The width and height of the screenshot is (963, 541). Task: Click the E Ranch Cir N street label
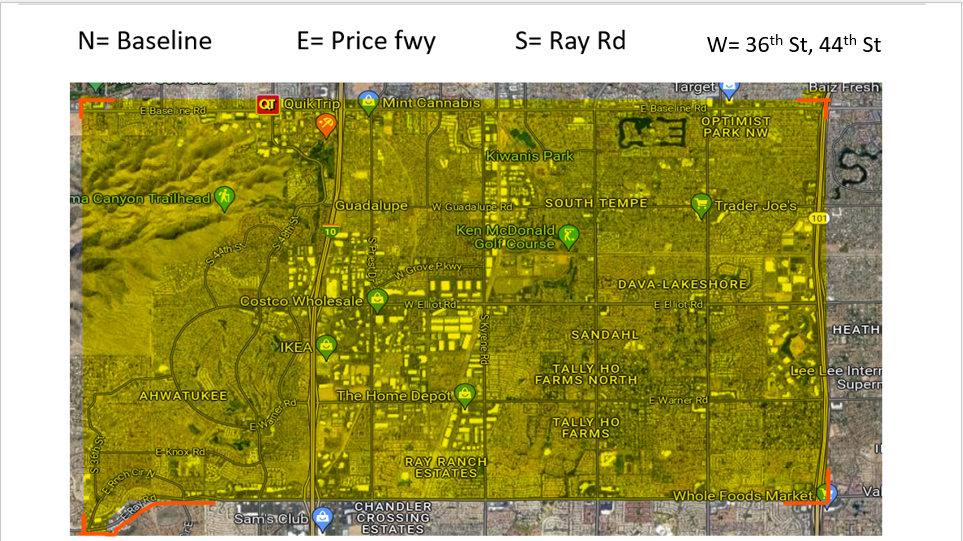128,482
